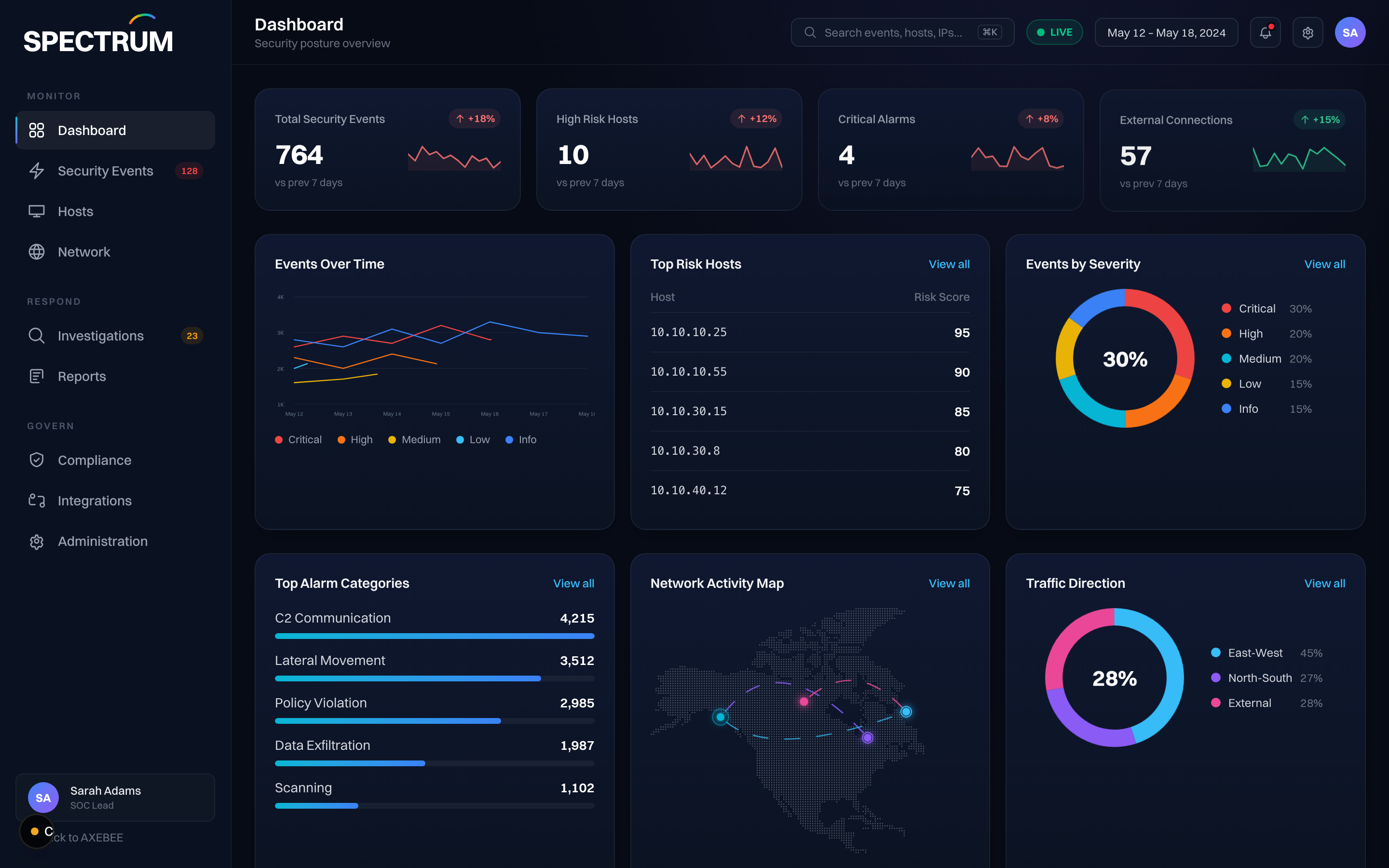Image resolution: width=1389 pixels, height=868 pixels.
Task: Click the 23 badge on Investigations
Action: tap(191, 335)
